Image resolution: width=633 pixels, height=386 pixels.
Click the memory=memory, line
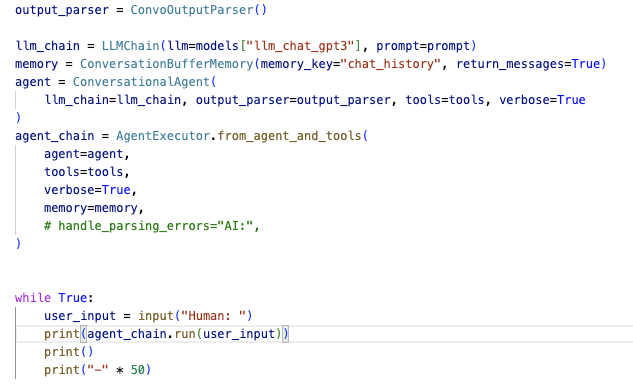[94, 208]
